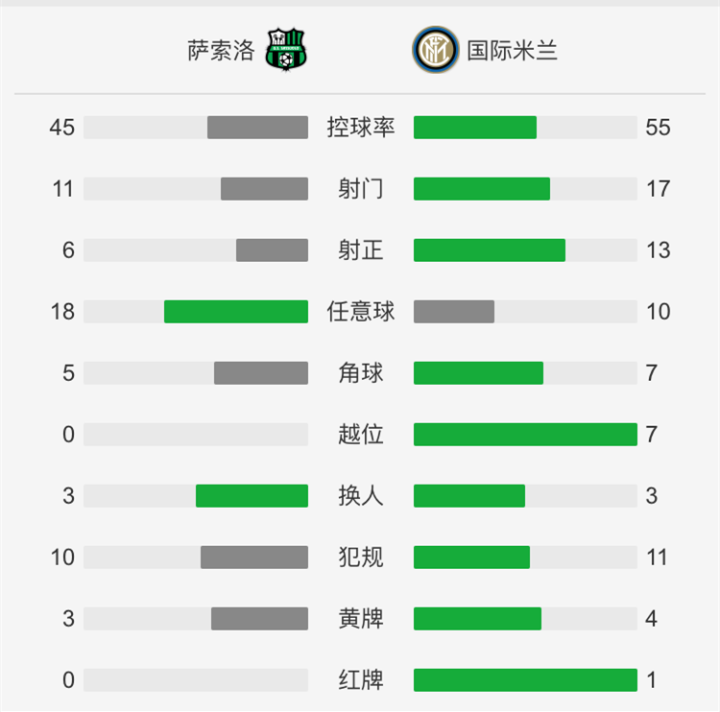Screen dimensions: 720x712
Task: Click Sassuolo's free kick count 18
Action: [62, 311]
